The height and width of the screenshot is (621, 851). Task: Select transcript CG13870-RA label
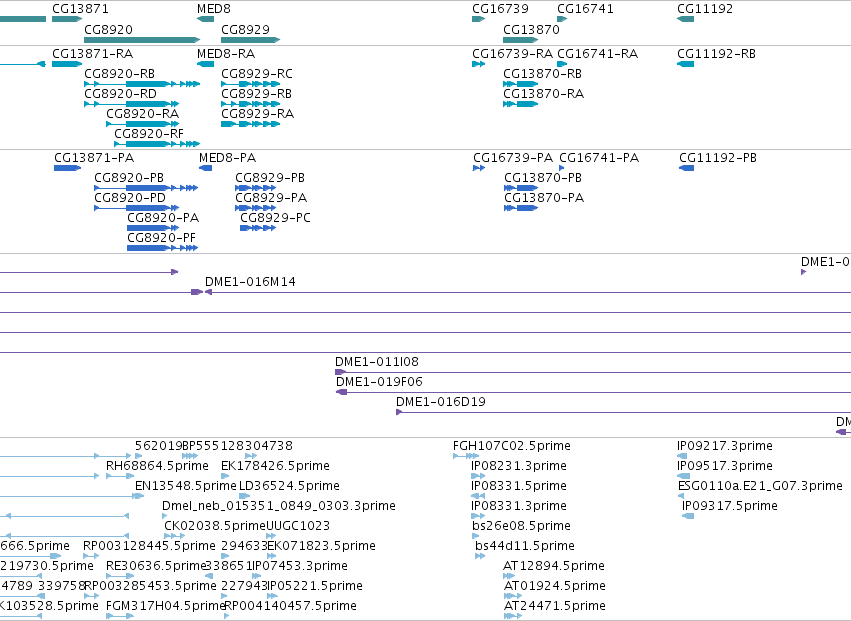pos(543,93)
